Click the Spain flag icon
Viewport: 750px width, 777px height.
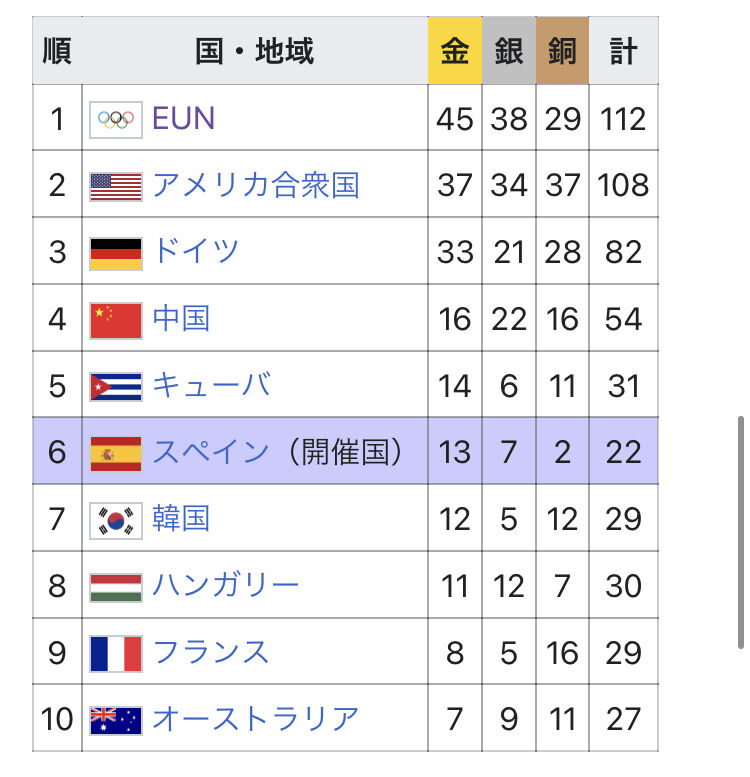[x=116, y=453]
